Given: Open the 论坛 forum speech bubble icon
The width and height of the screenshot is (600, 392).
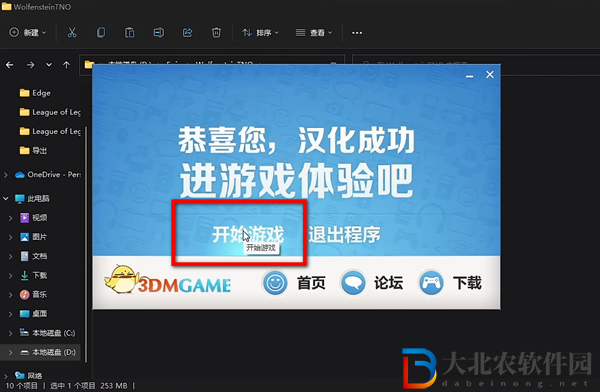Looking at the screenshot, I should [x=353, y=283].
